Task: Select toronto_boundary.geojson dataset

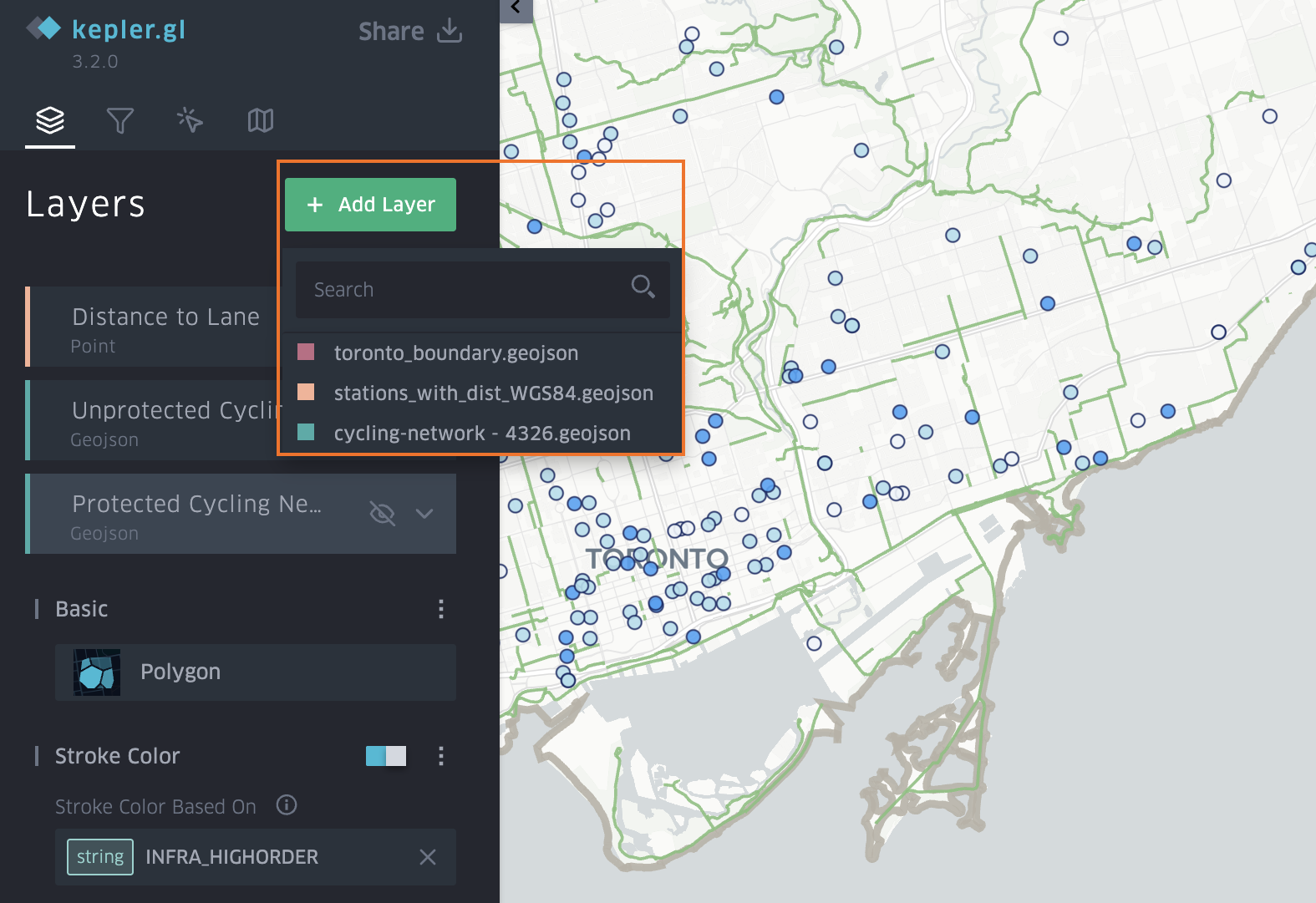Action: tap(455, 353)
